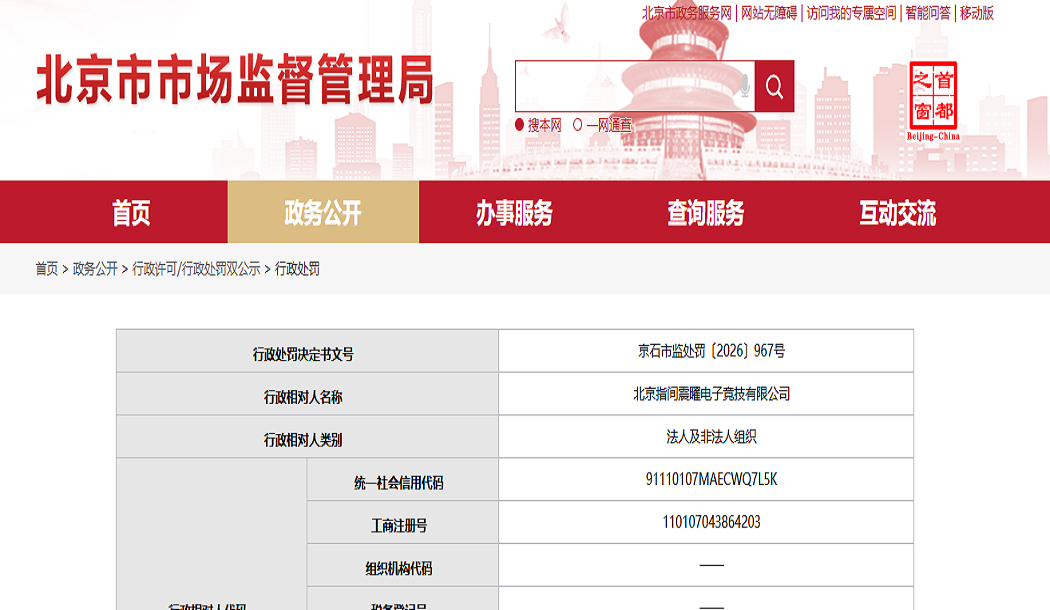Click the 北京市市场监督管理局 site title
This screenshot has width=1050, height=610.
[235, 80]
